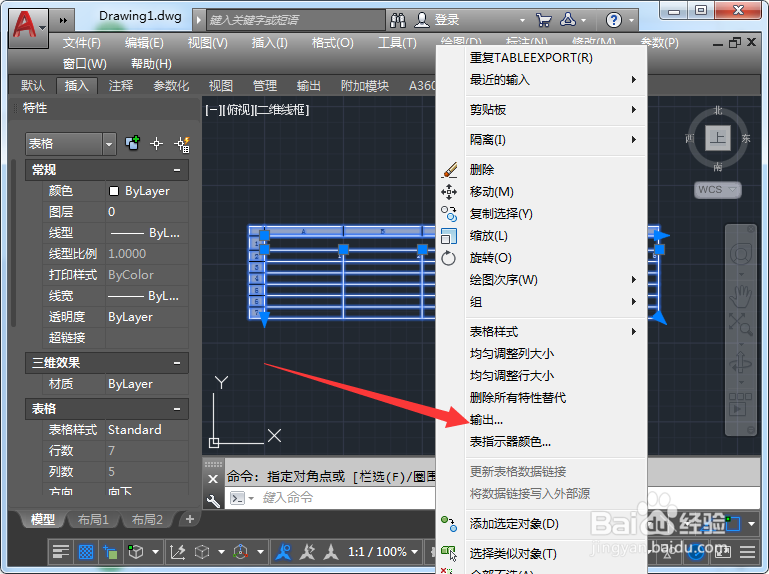Viewport: 769px width, 574px height.
Task: Open the annotation scale 1:1 / 100% dropdown
Action: tap(383, 552)
